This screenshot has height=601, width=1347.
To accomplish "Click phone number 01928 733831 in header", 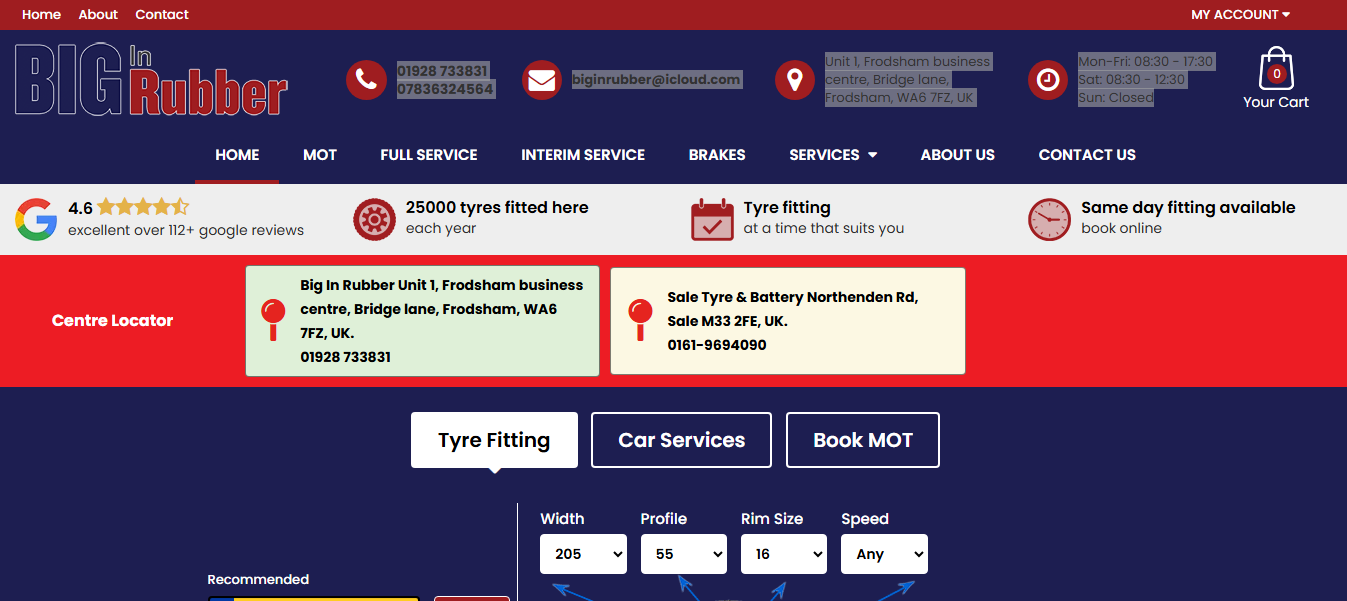I will (x=443, y=71).
